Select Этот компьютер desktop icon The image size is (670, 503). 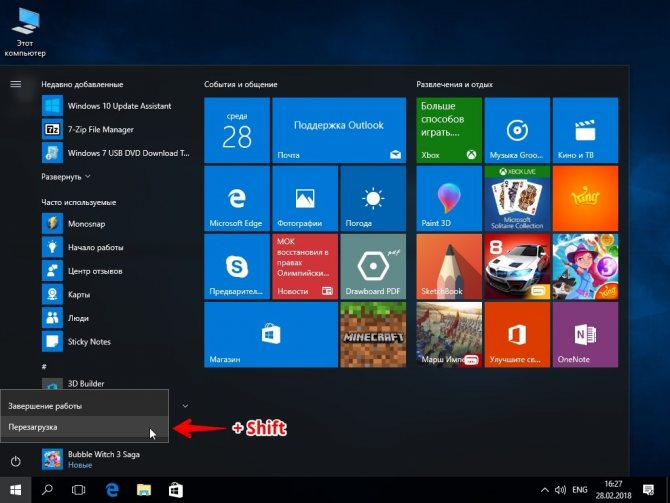click(x=25, y=32)
